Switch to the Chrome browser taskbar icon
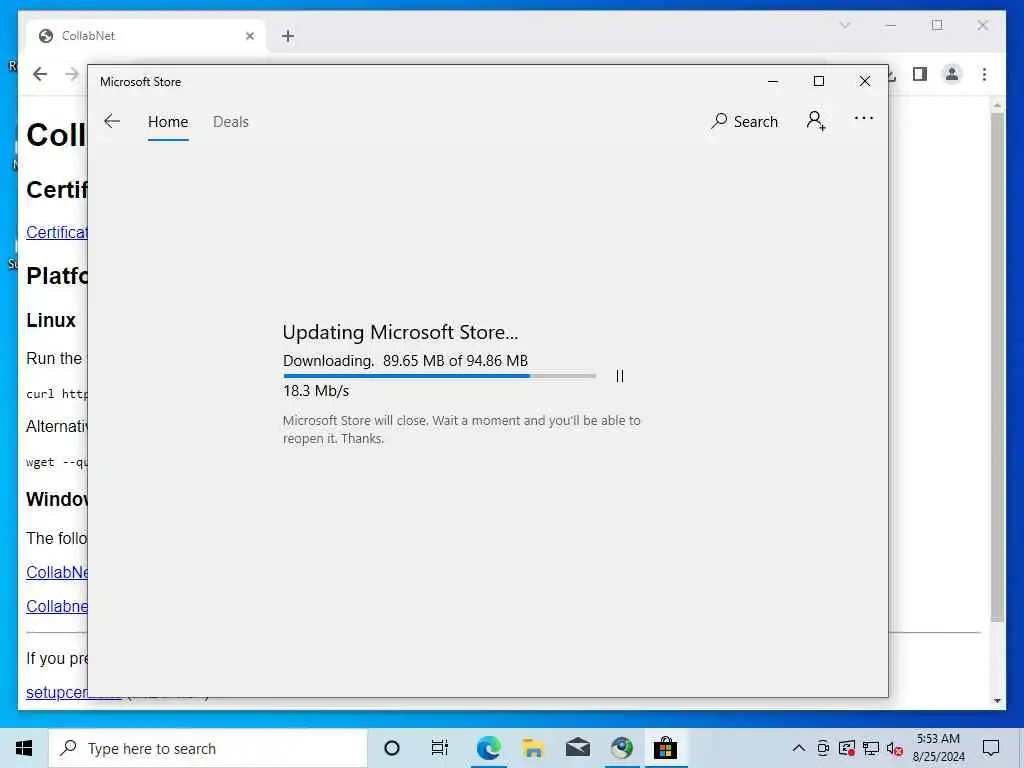This screenshot has height=768, width=1024. (622, 748)
